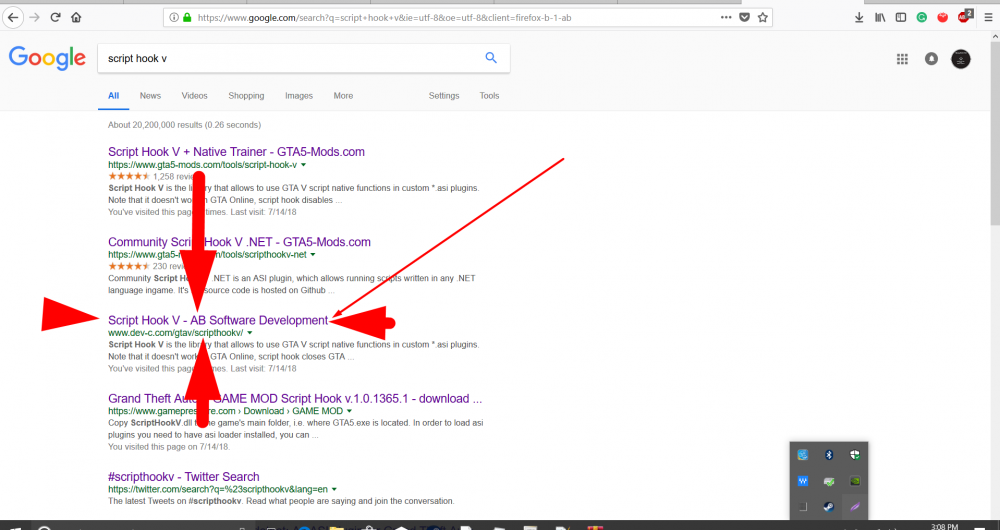Screen dimensions: 1000x530
Task: Click the taskbar clock showing 3:08 PM
Action: click(x=945, y=526)
